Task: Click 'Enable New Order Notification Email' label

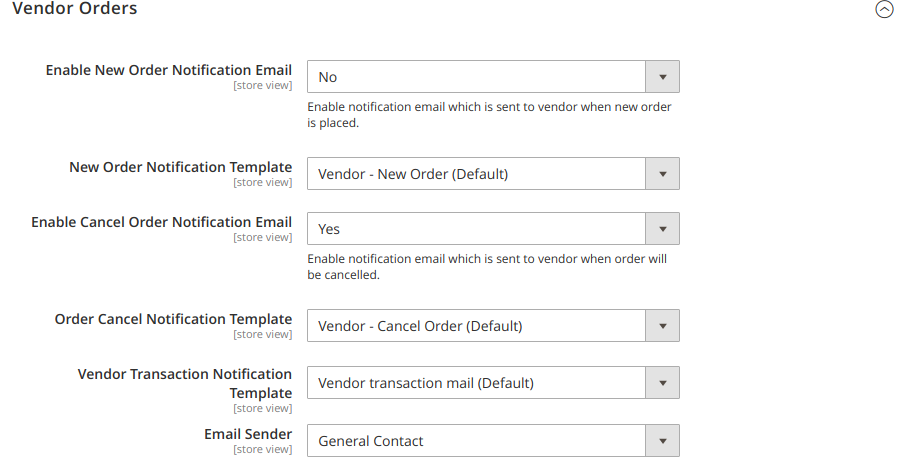Action: (x=169, y=70)
